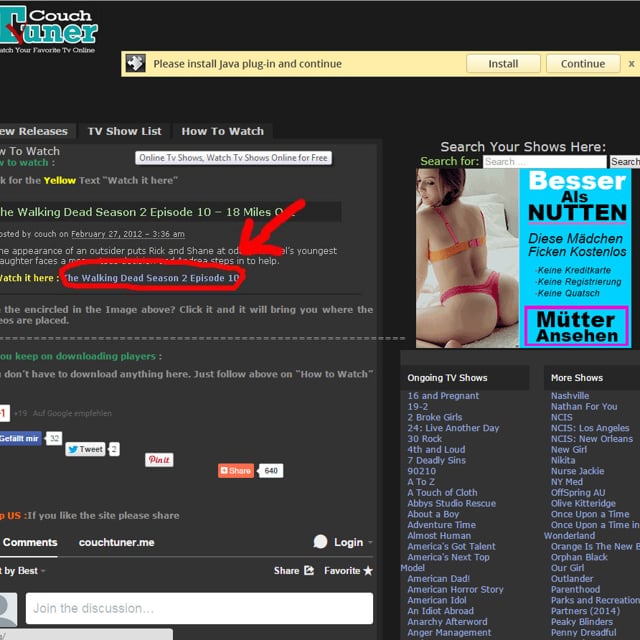Open NCIS: New Orleans link
The image size is (640, 640).
click(592, 439)
